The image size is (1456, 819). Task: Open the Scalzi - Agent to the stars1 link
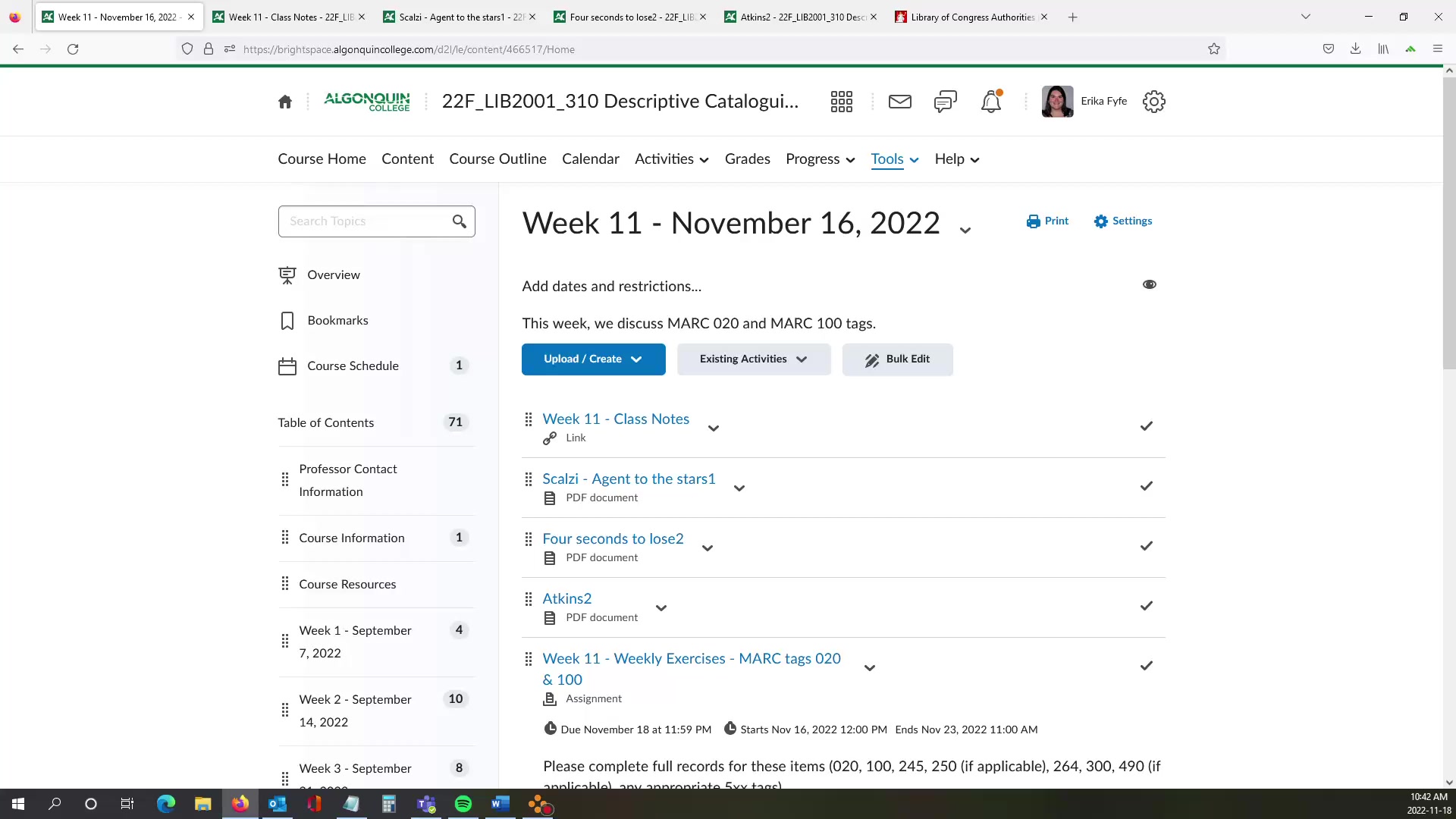pos(629,479)
